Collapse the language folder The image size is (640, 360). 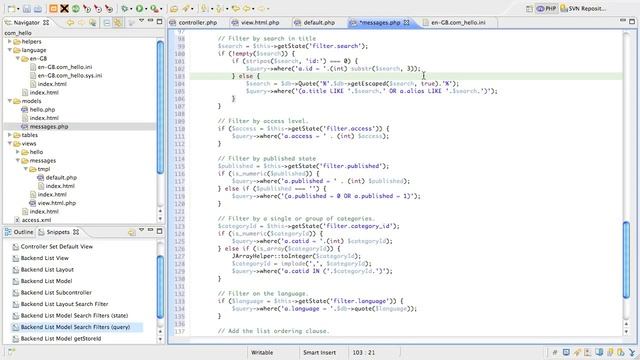pos(9,50)
